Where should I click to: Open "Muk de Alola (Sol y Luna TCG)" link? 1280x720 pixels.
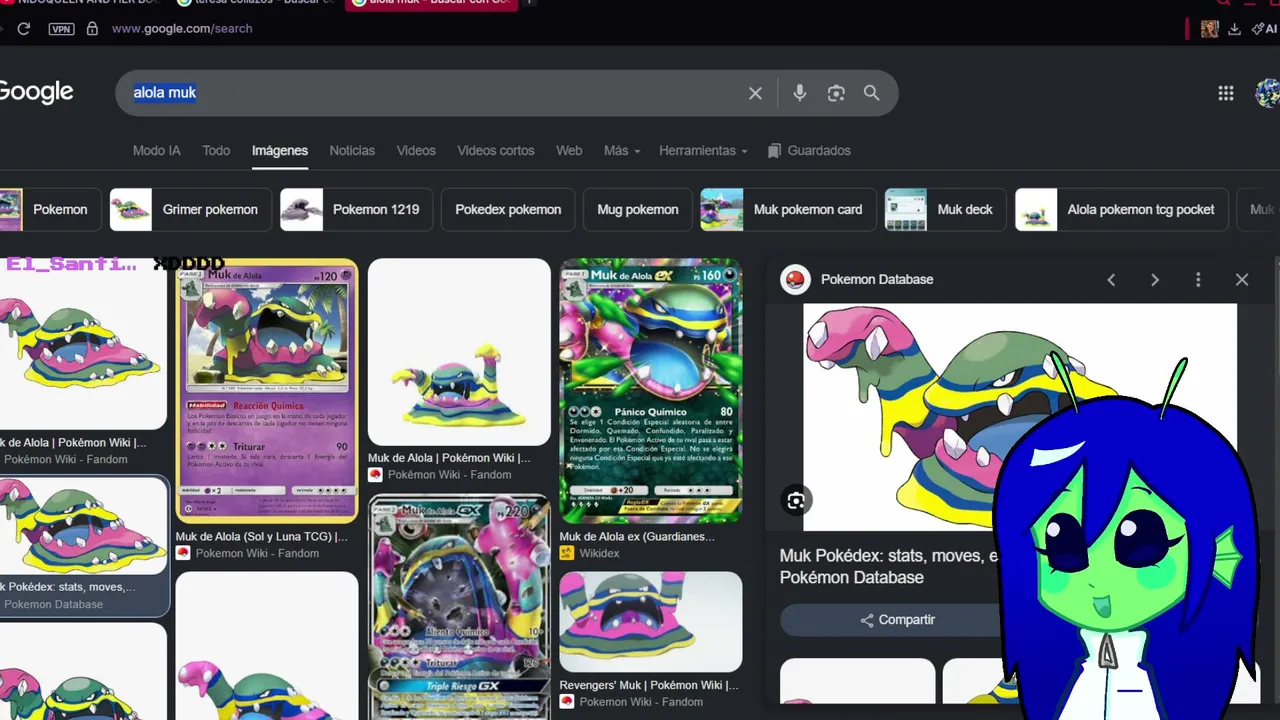(262, 537)
